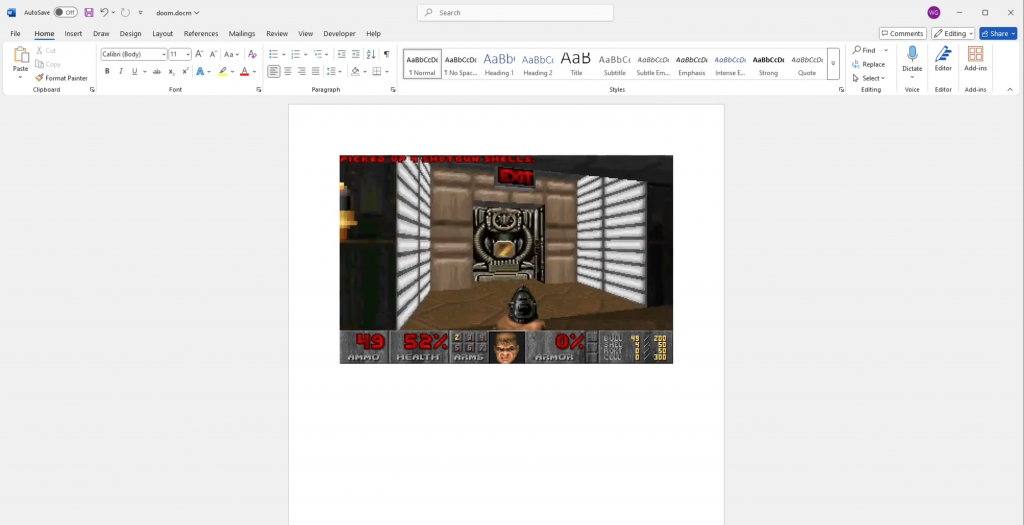
Task: Start Dictate with the microphone icon
Action: [912, 54]
